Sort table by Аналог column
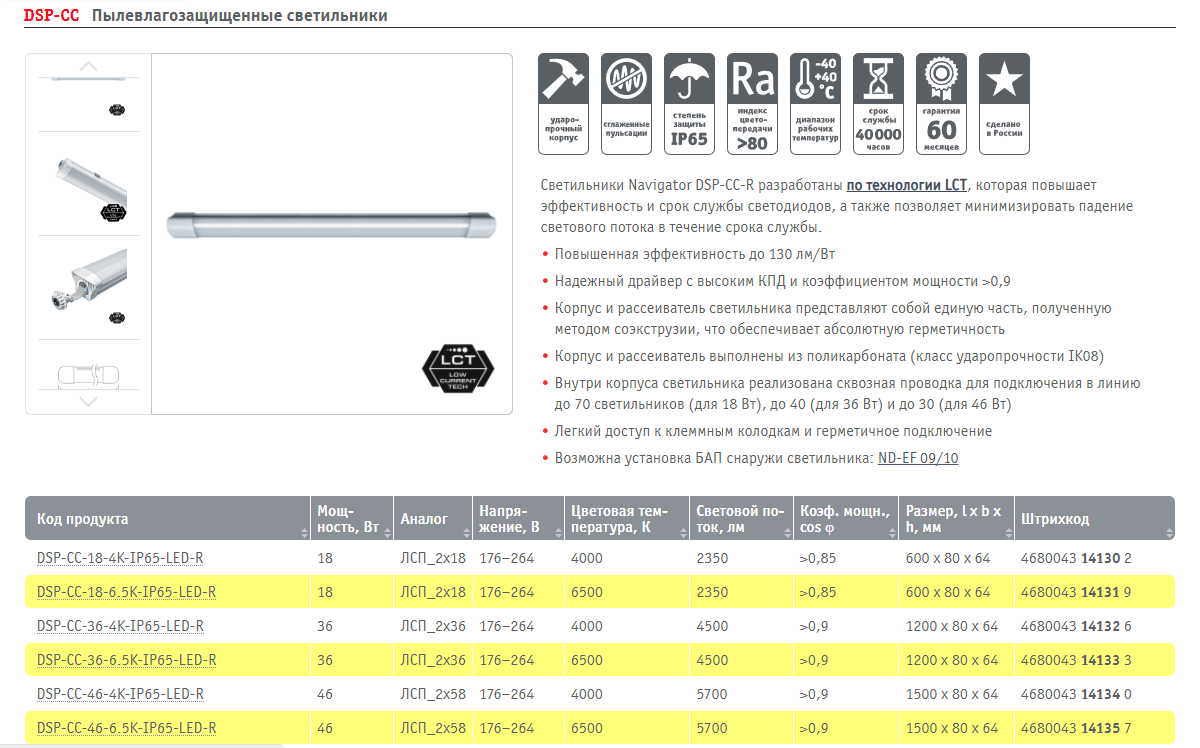The height and width of the screenshot is (748, 1200). pos(433,519)
